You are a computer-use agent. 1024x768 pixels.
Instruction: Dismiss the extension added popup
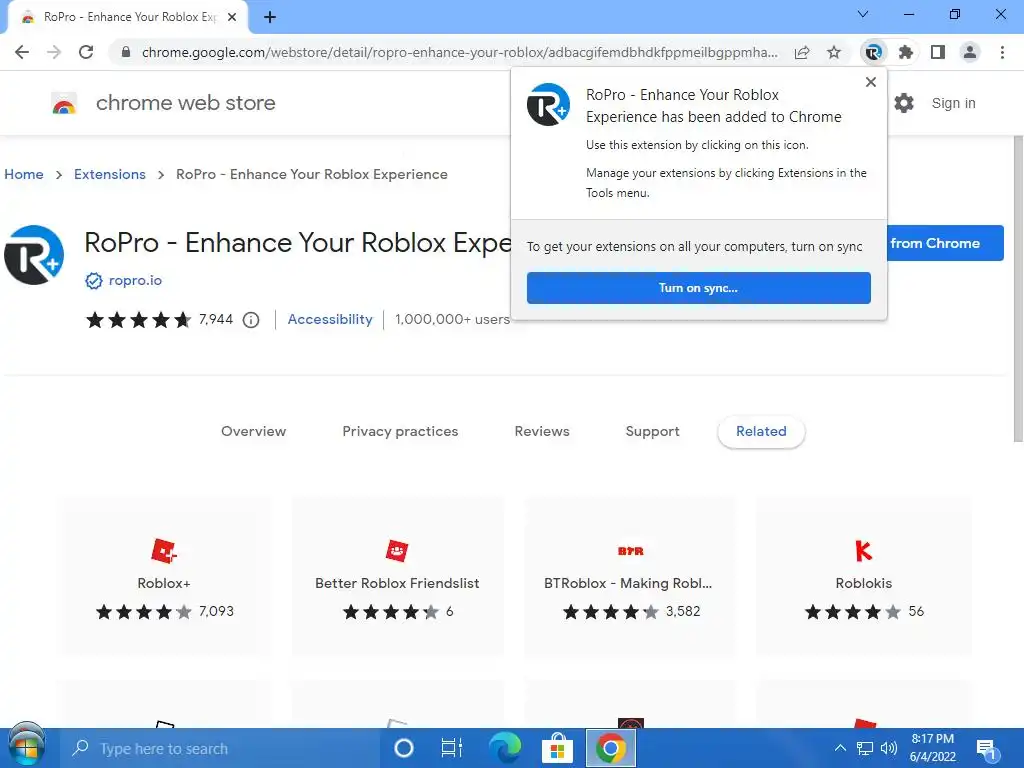click(x=871, y=82)
